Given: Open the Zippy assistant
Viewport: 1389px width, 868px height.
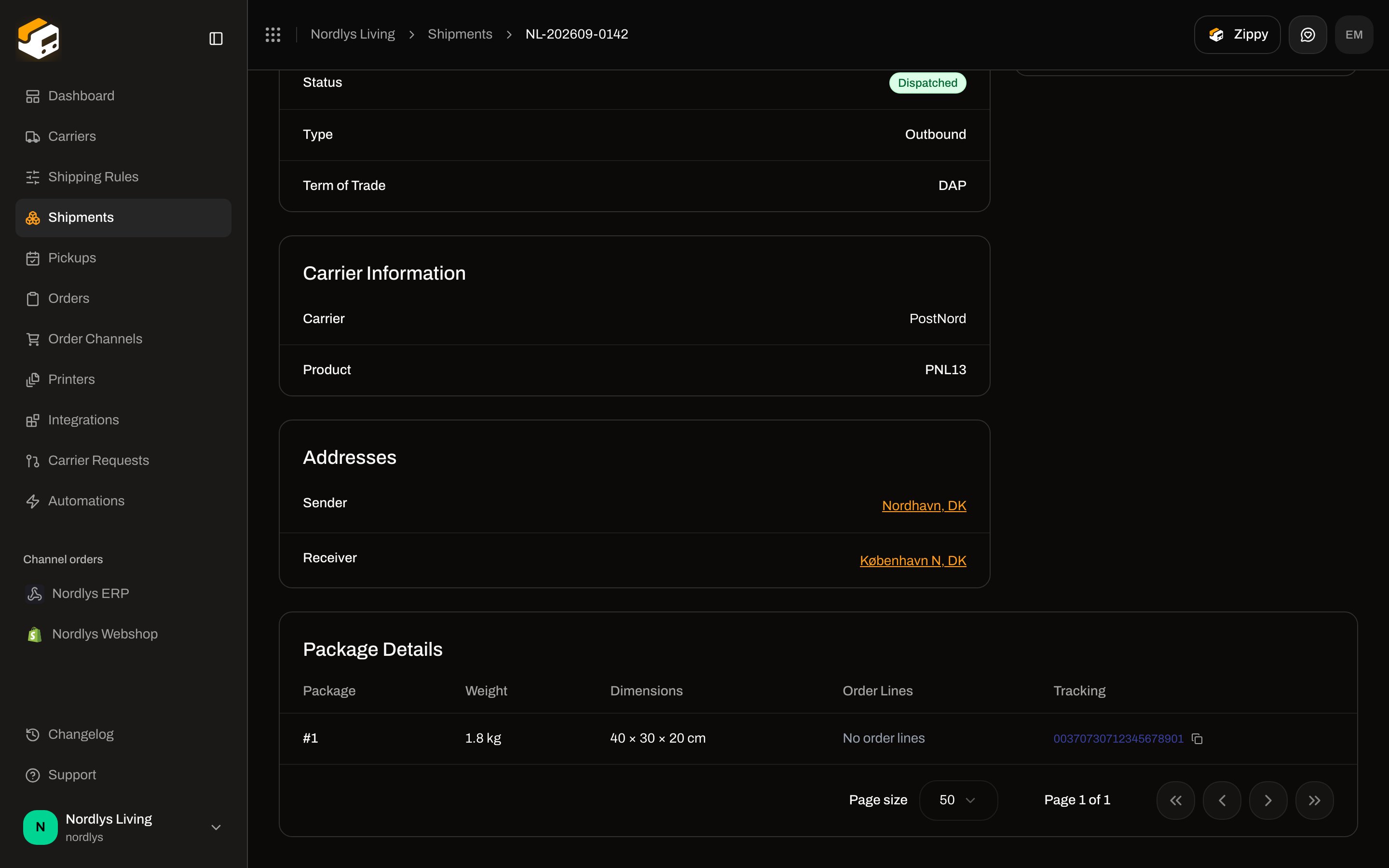Looking at the screenshot, I should [x=1237, y=34].
